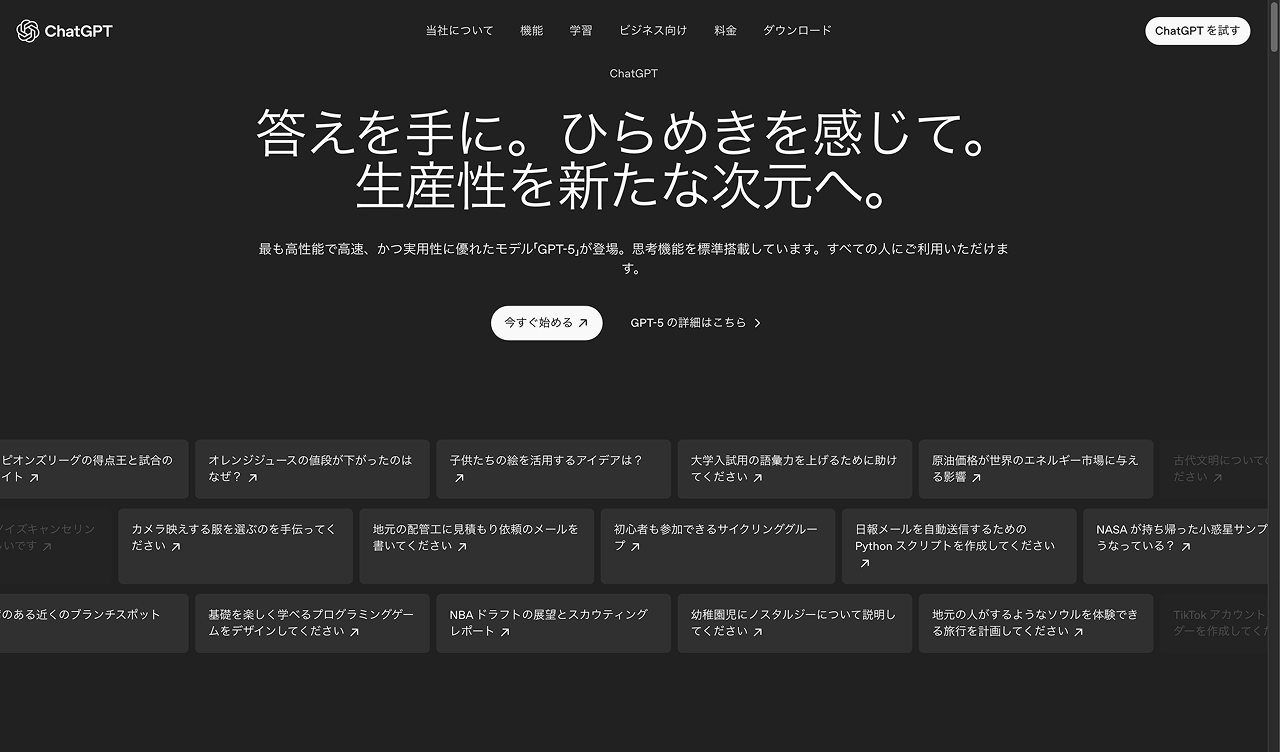The width and height of the screenshot is (1280, 752).
Task: Click arrow icon on NBA ドラフト card
Action: 505,632
